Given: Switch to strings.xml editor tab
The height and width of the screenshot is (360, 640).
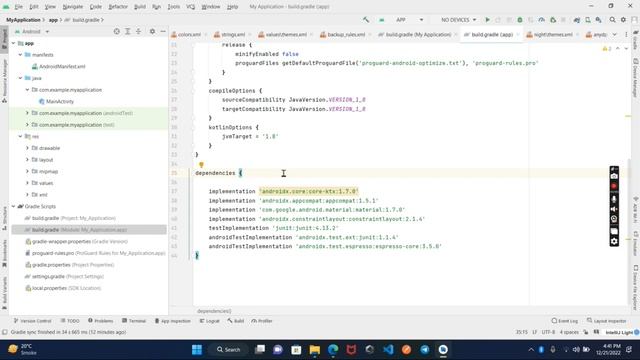Looking at the screenshot, I should 232,35.
